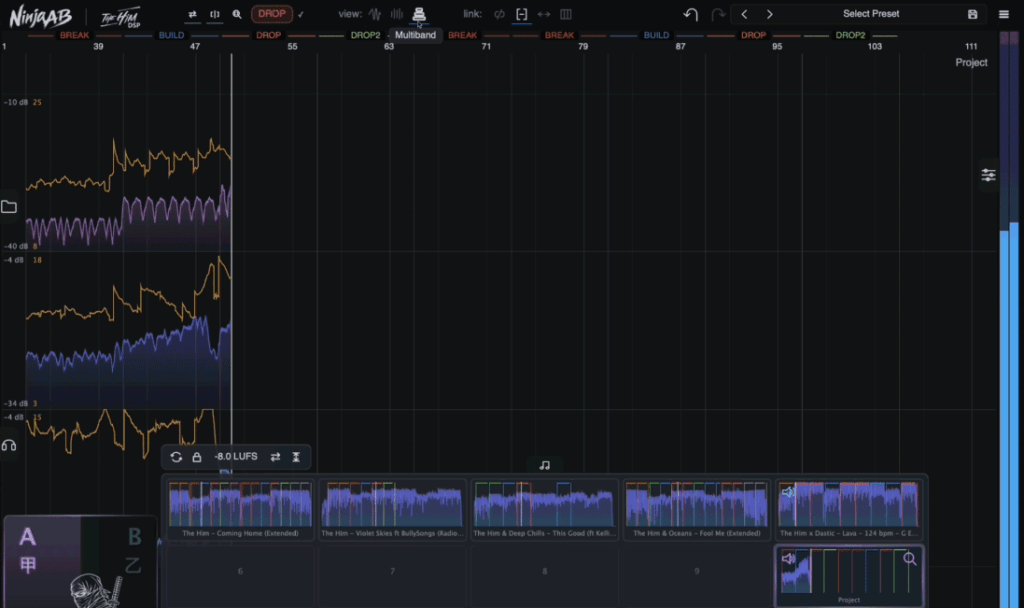
Task: Switch to the B side
Action: coord(135,537)
